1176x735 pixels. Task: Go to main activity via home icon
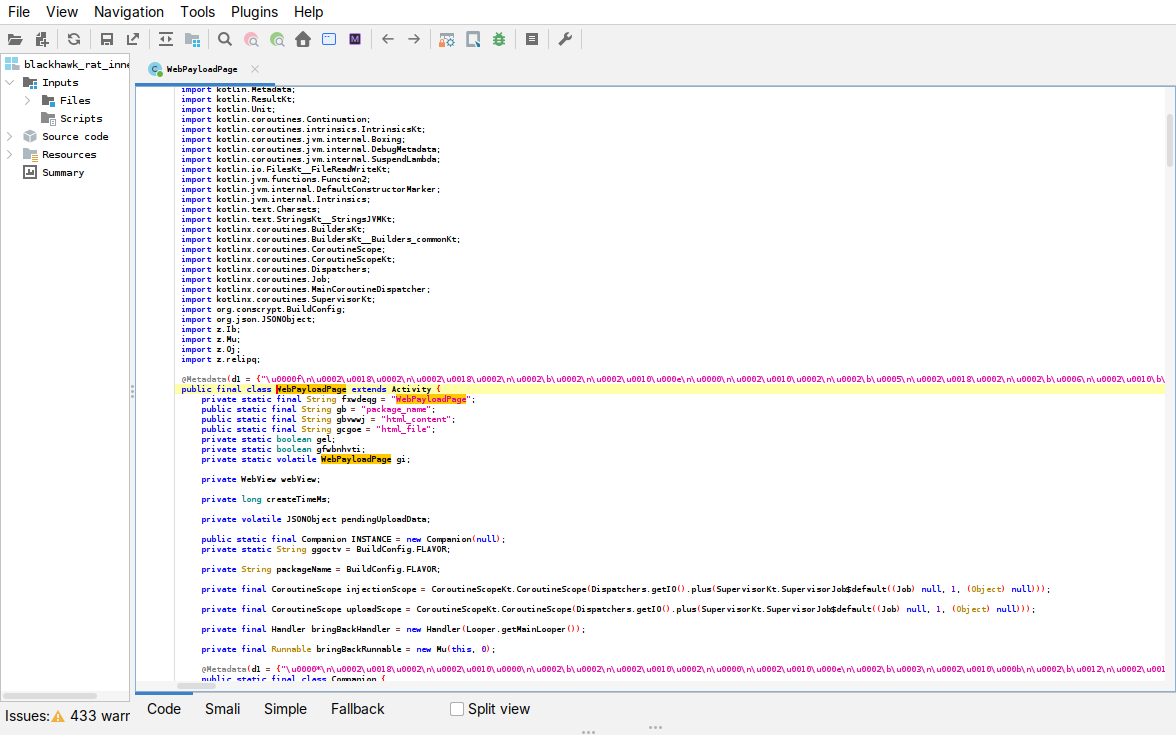tap(303, 40)
